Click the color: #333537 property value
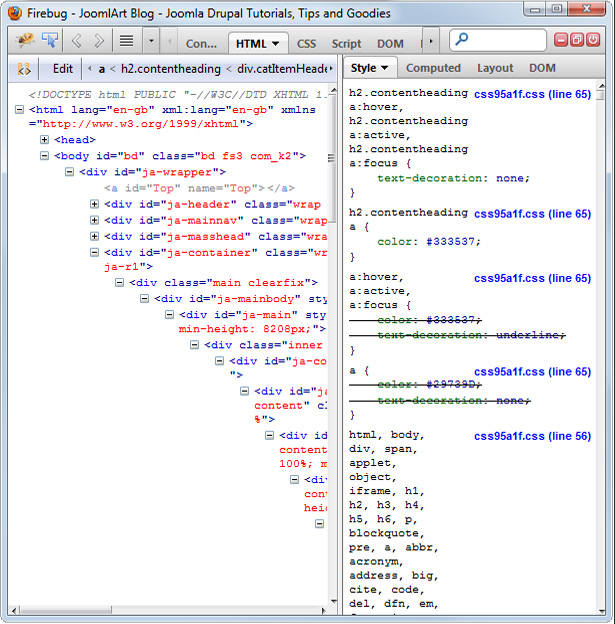615x624 pixels. click(453, 242)
